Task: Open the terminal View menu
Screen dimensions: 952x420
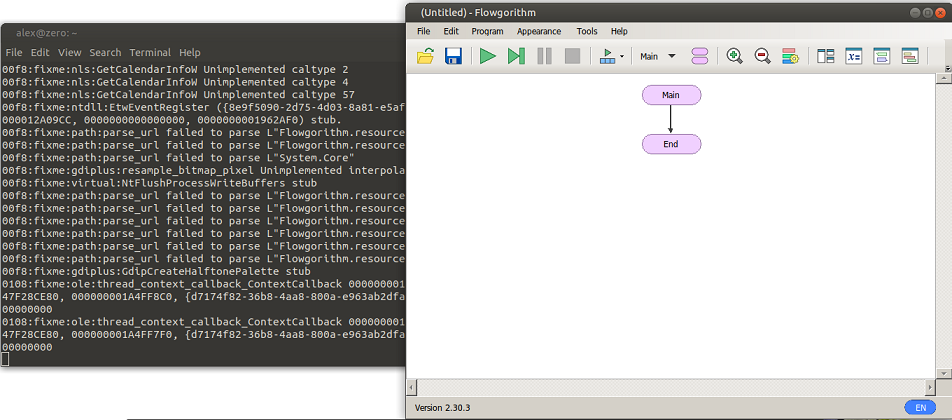Action: click(70, 53)
